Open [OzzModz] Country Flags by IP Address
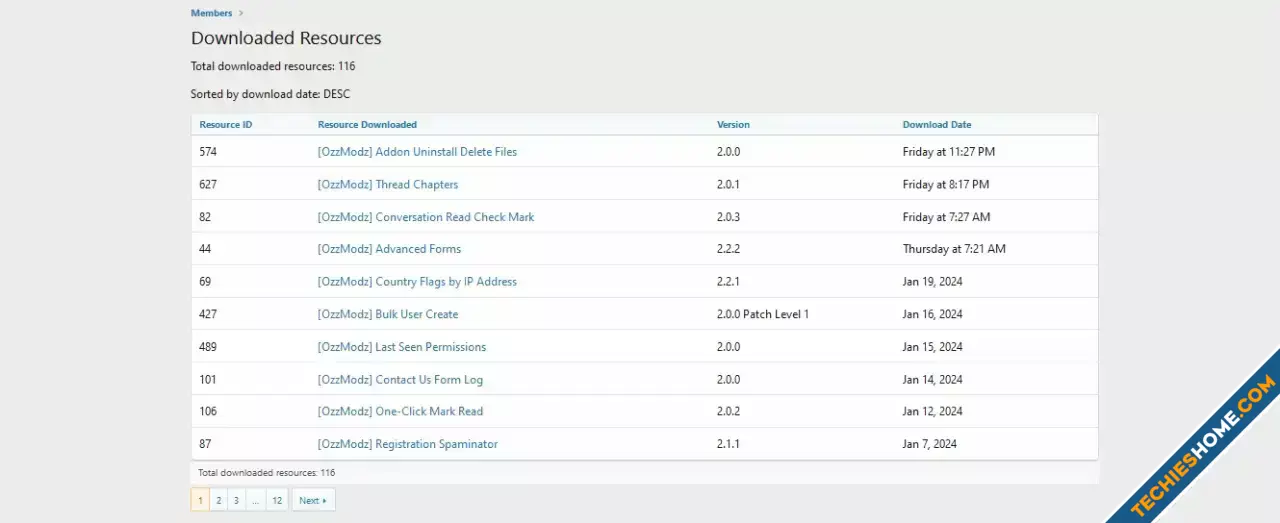Screen dimensions: 1280x523 pos(417,282)
